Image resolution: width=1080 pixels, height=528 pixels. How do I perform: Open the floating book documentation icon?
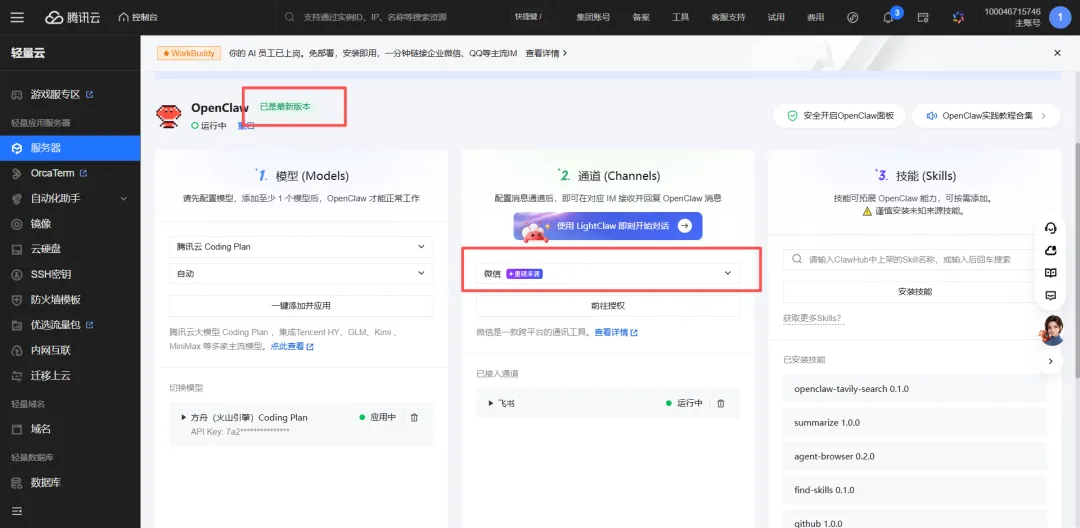click(1050, 273)
